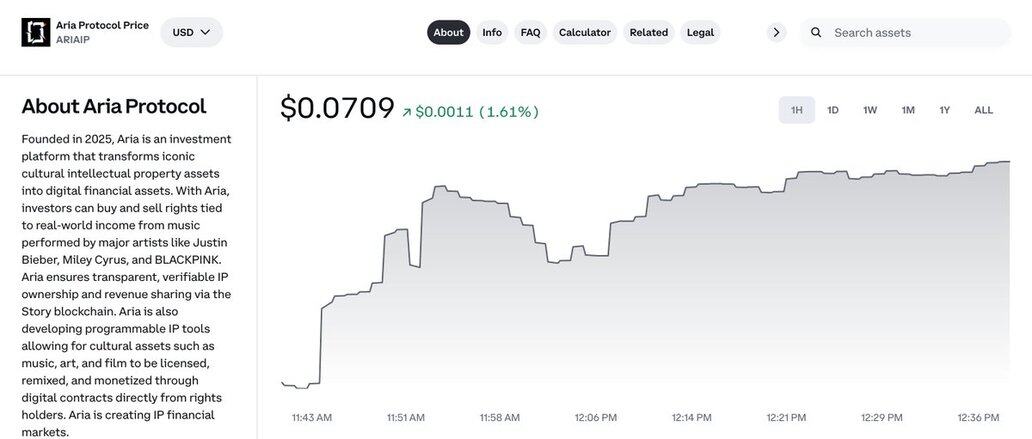Click the green price-change arrow icon

(407, 112)
